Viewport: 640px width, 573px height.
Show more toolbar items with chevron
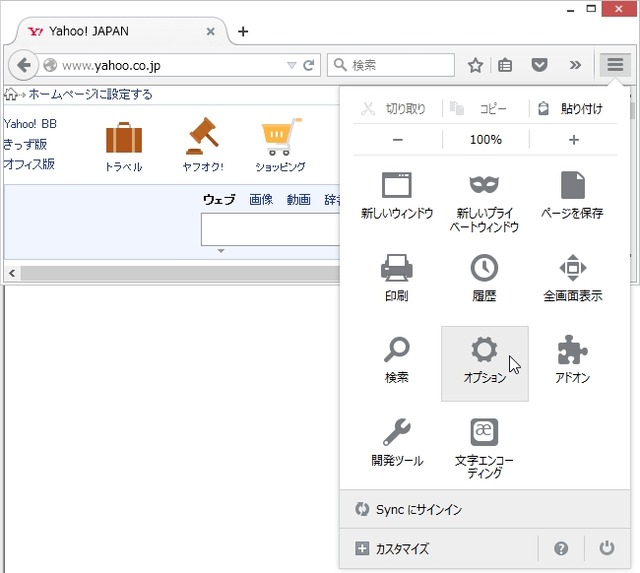[575, 65]
